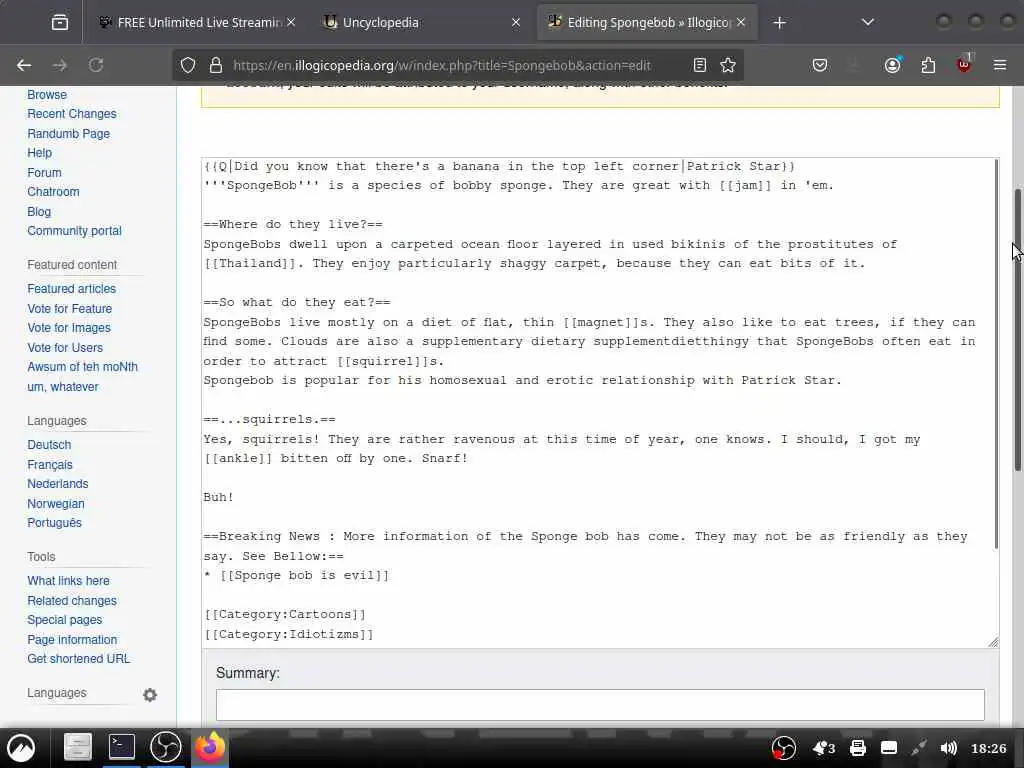This screenshot has height=768, width=1024.
Task: Open the application launcher in taskbar
Action: point(21,748)
